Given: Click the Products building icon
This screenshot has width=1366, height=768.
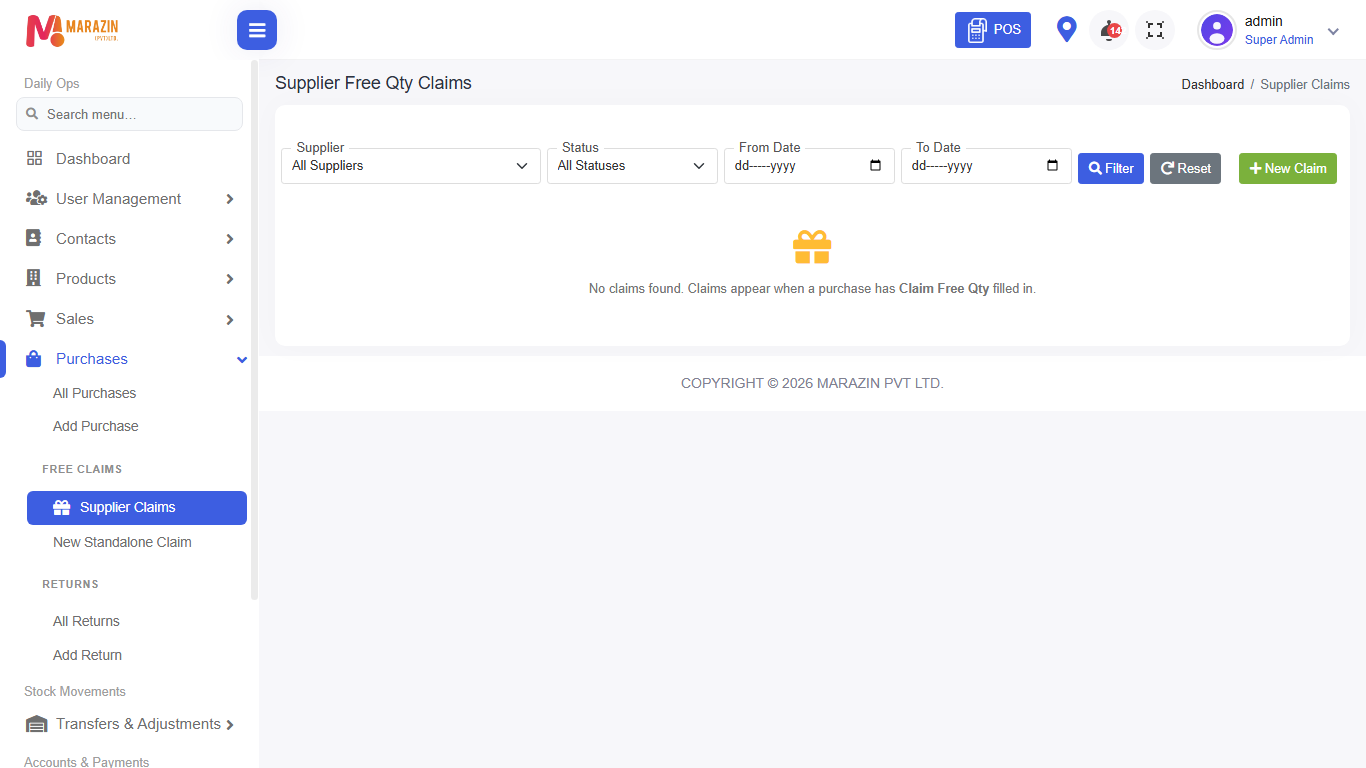Looking at the screenshot, I should [34, 278].
